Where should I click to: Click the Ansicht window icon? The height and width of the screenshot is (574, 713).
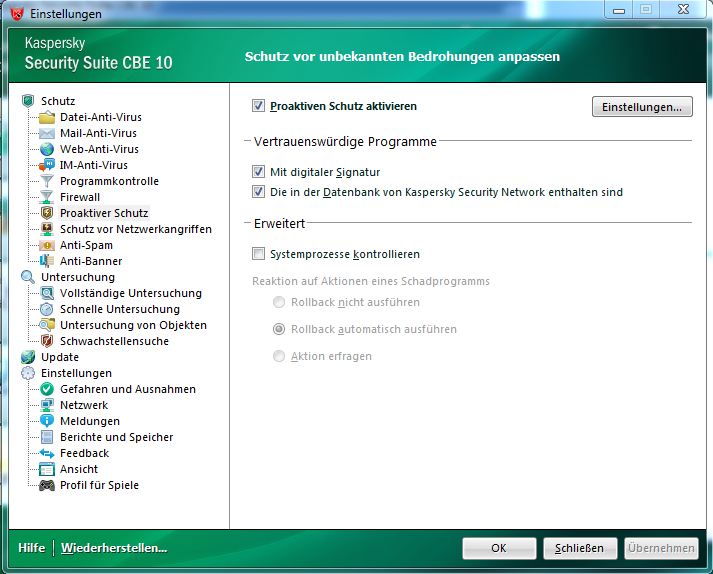click(47, 469)
